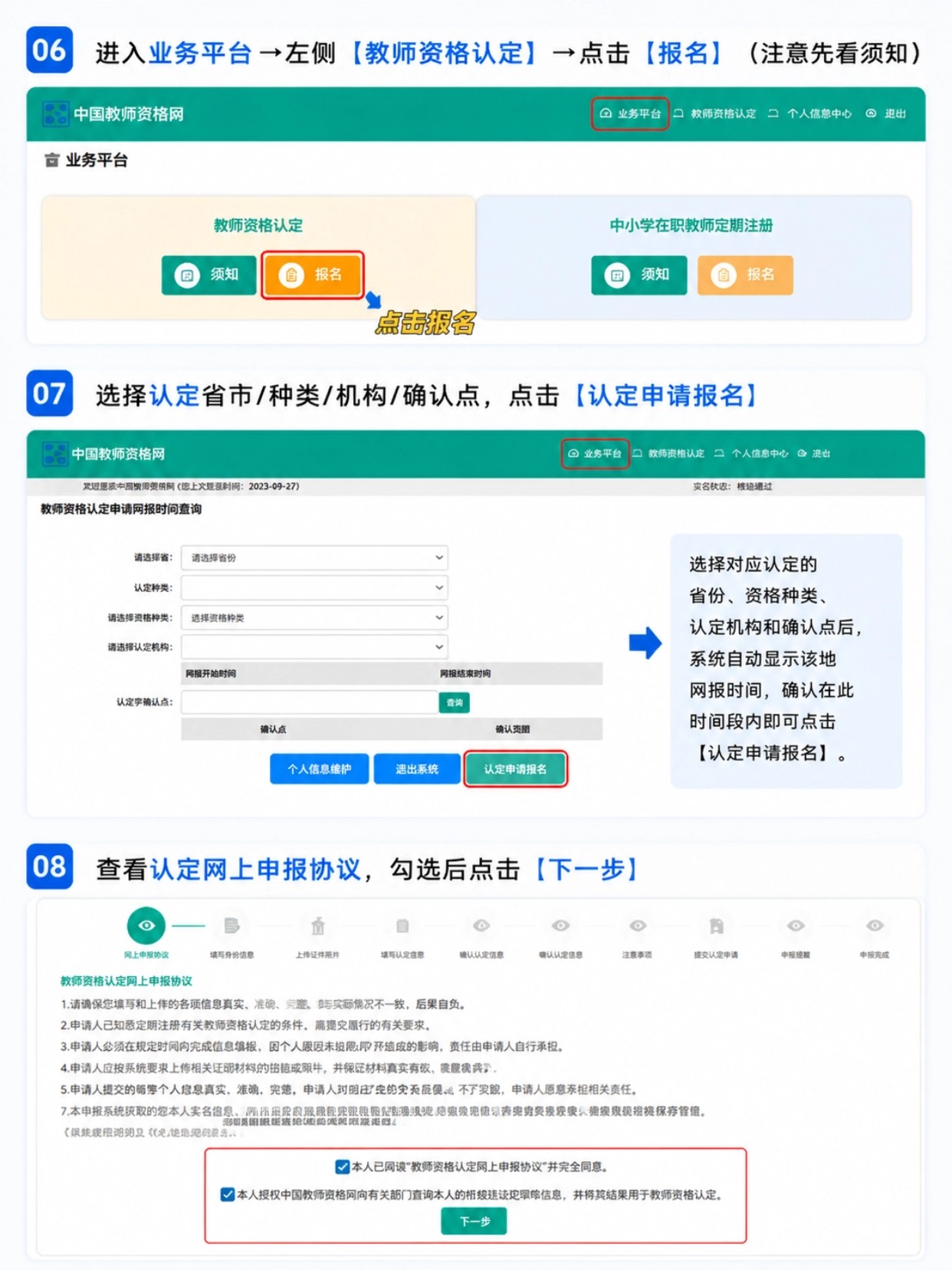Screen dimensions: 952x1270
Task: Select the 提交认定申请 step icon
Action: coord(716,926)
